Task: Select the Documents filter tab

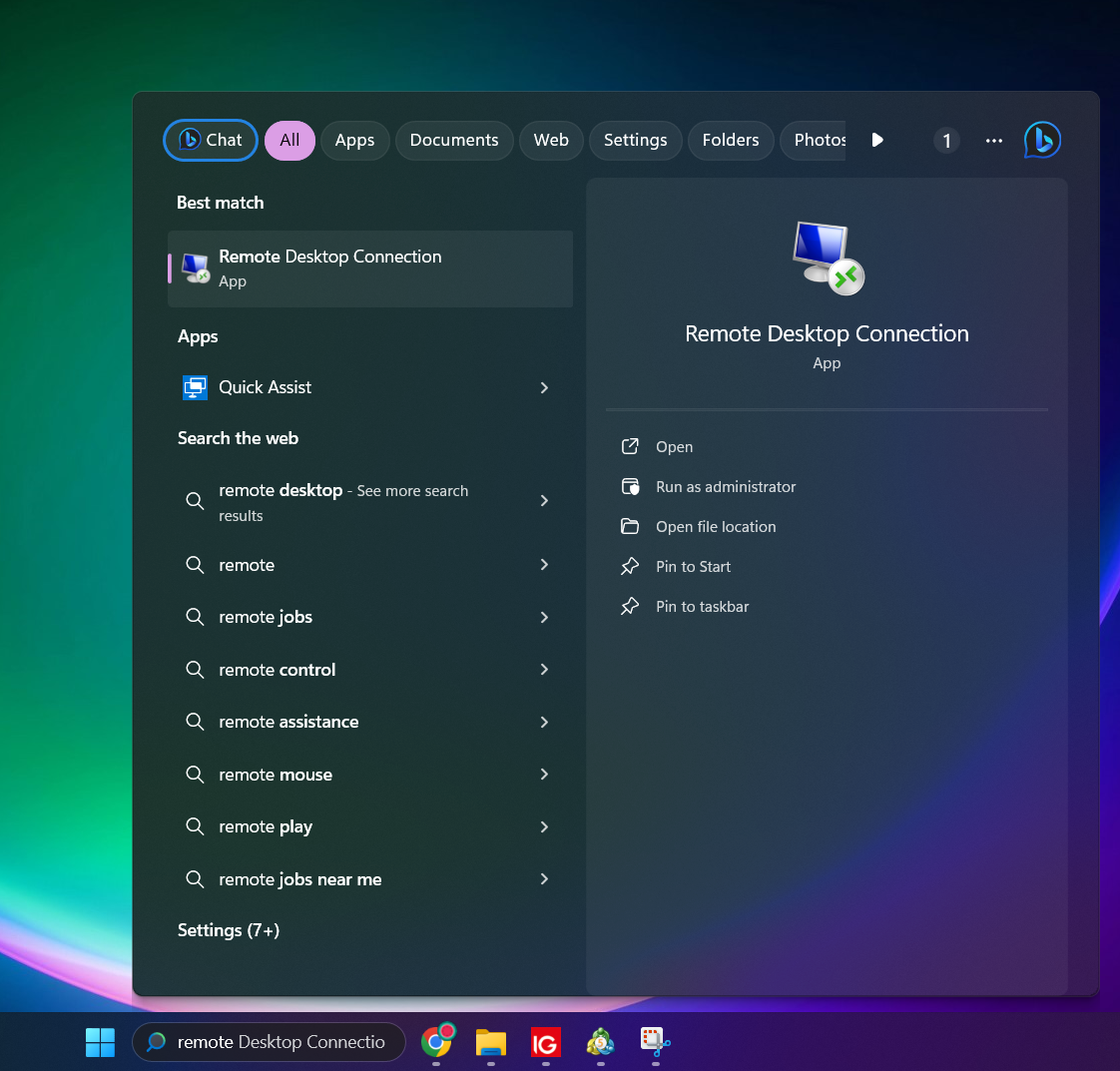Action: pos(454,141)
